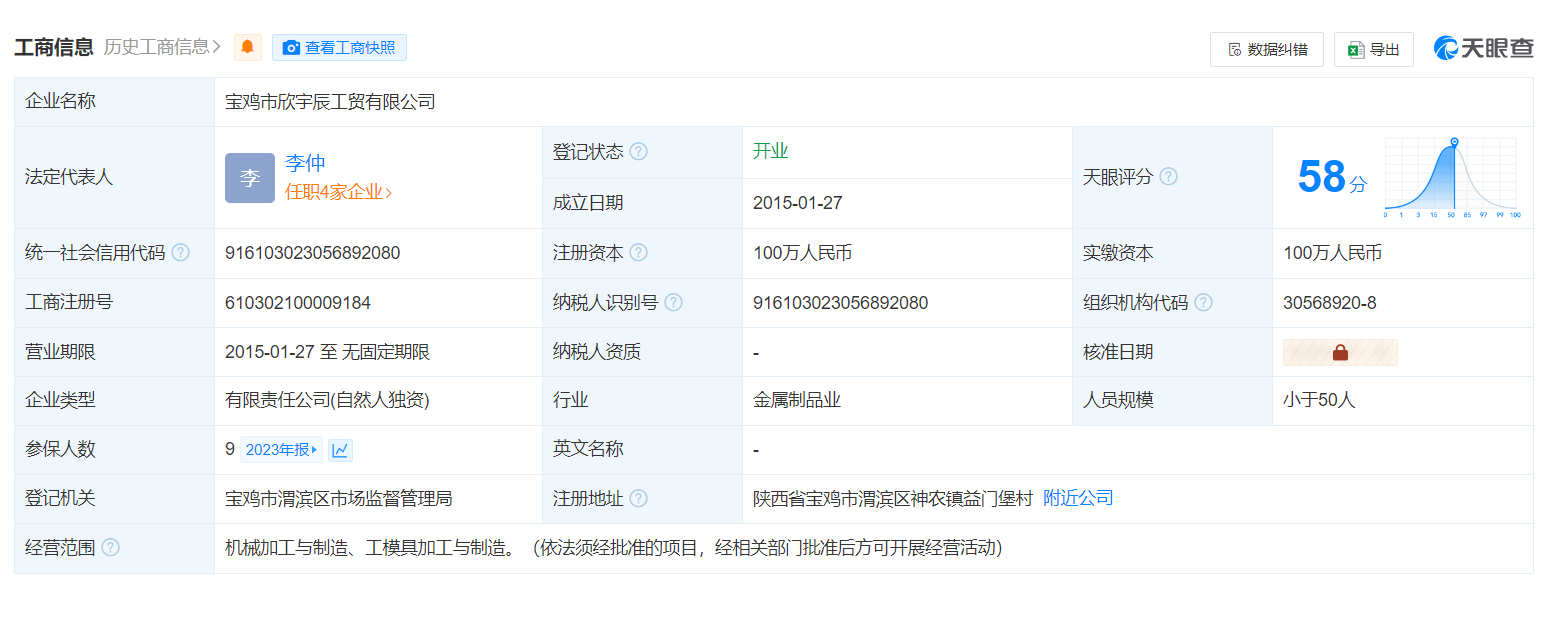Click registration number 610302100009184
Screen dimensions: 1552x625
click(x=298, y=303)
